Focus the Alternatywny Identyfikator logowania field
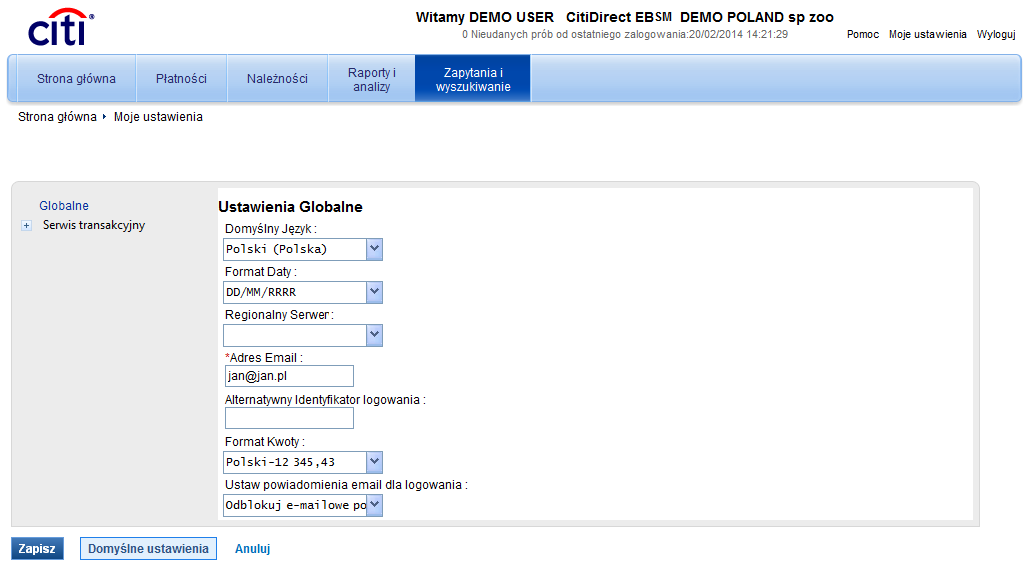1029x568 pixels. click(x=289, y=418)
